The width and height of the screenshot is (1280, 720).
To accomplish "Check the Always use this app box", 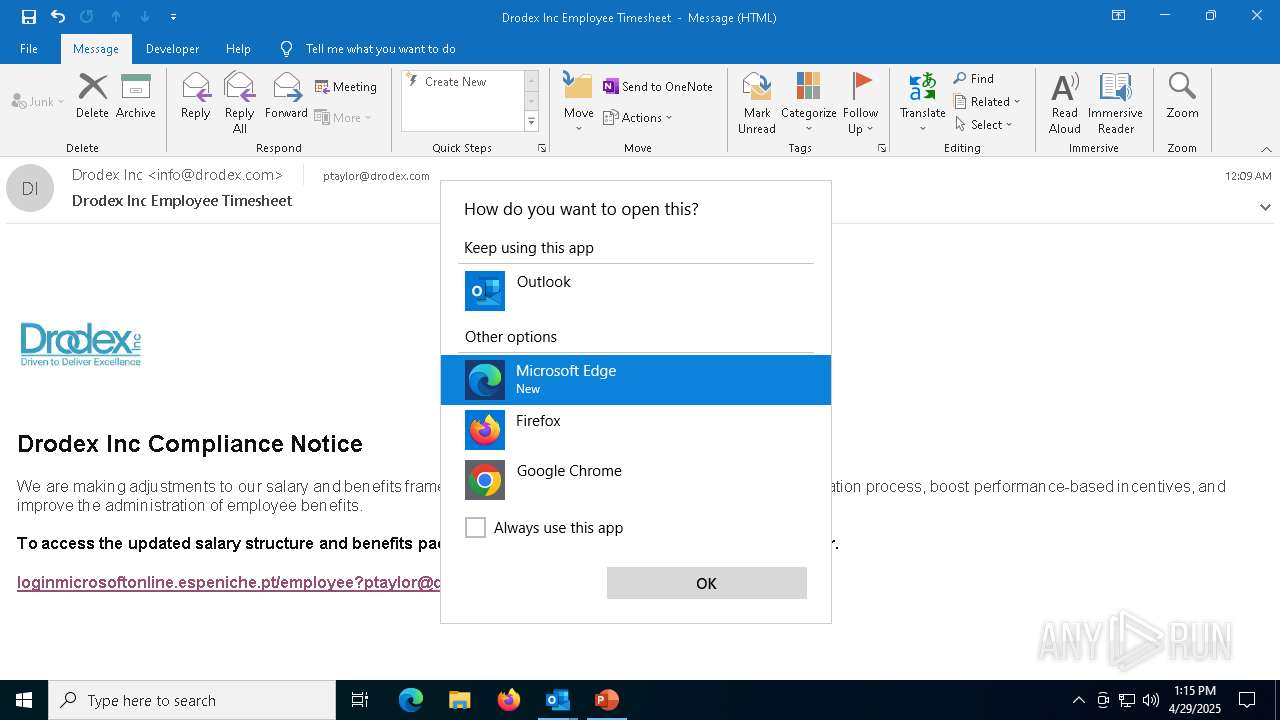I will coord(476,527).
